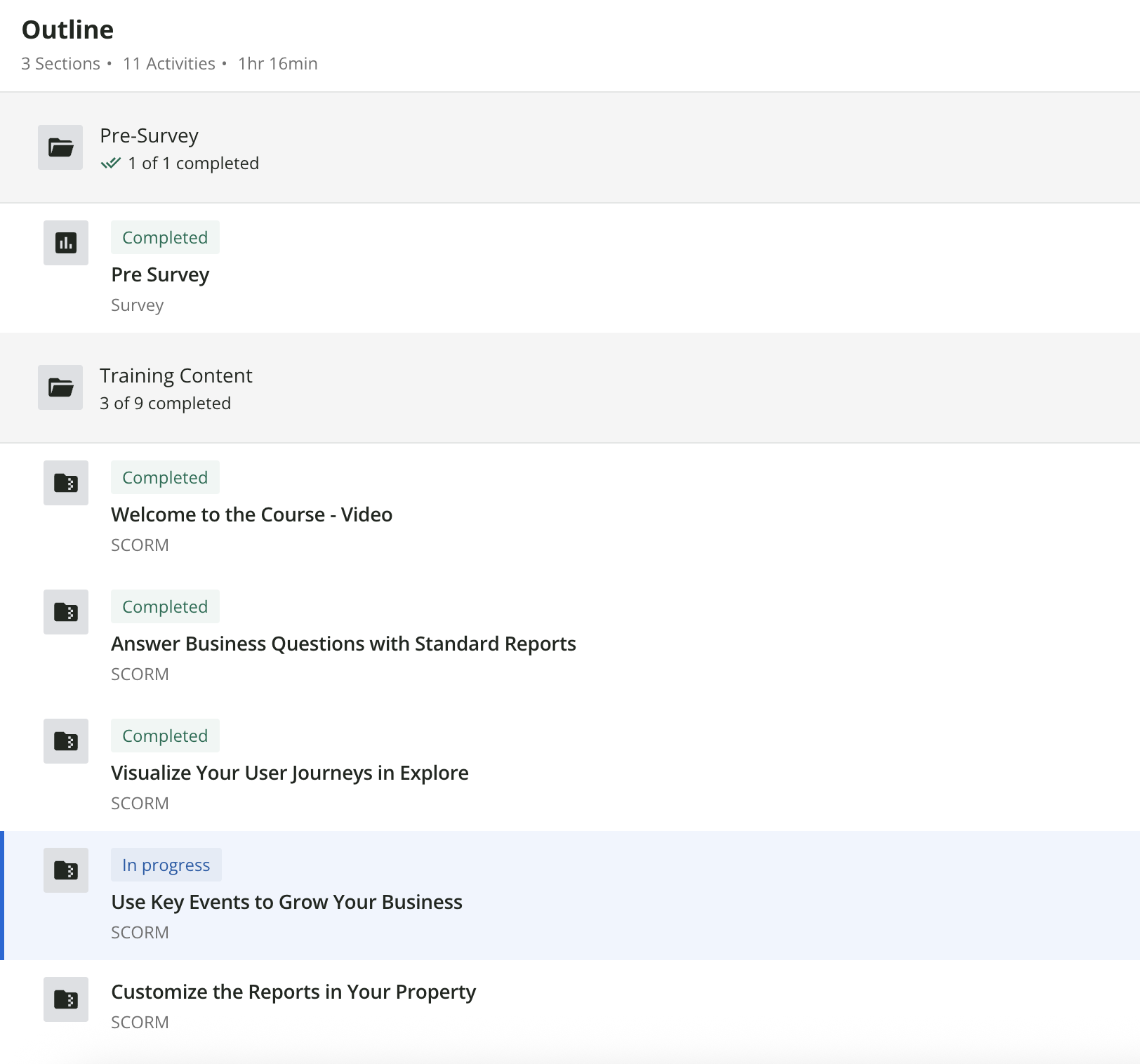Collapse the Training Content section header
Viewport: 1140px width, 1064px height.
tap(175, 375)
